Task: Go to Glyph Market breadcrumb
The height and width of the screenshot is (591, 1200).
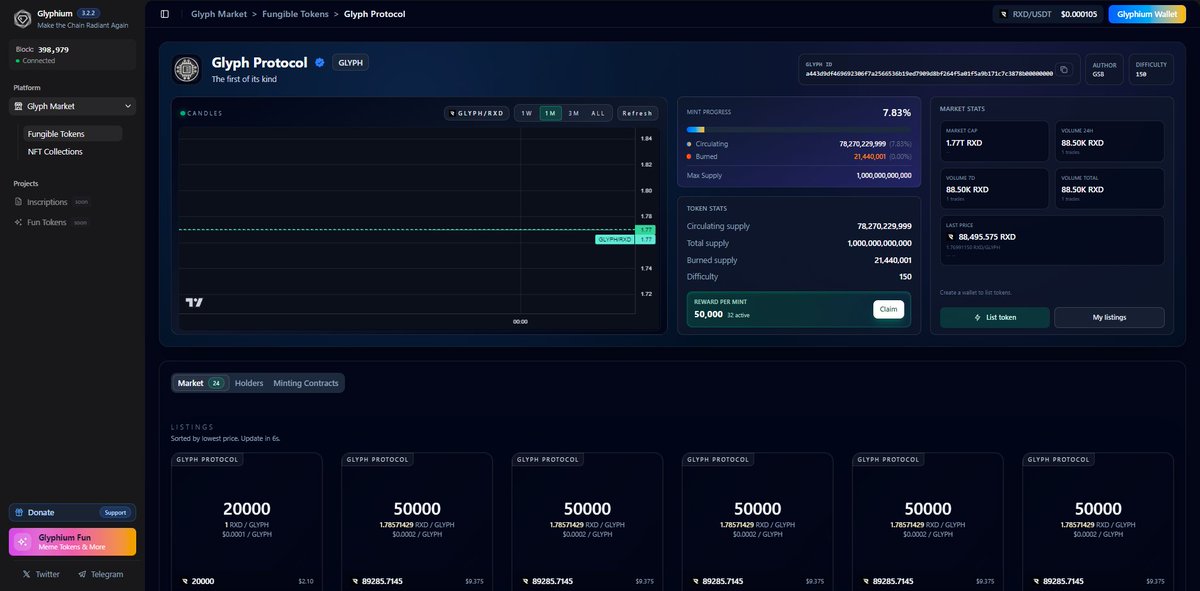Action: 218,14
